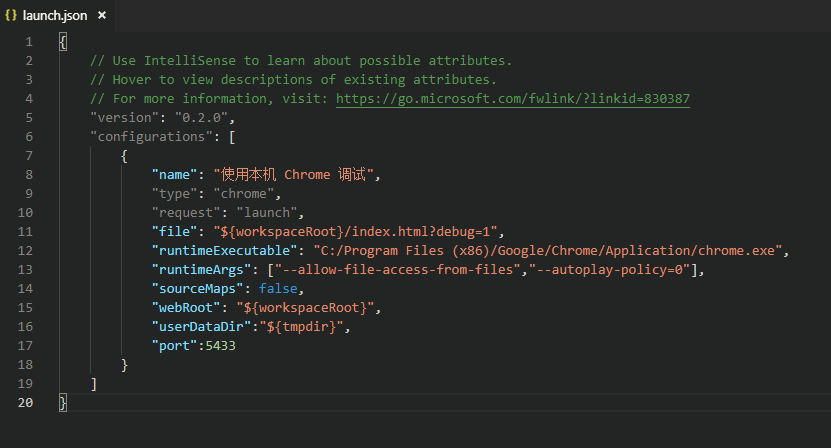Click the "${tmpdir}" value
This screenshot has height=448, width=831.
coord(302,327)
